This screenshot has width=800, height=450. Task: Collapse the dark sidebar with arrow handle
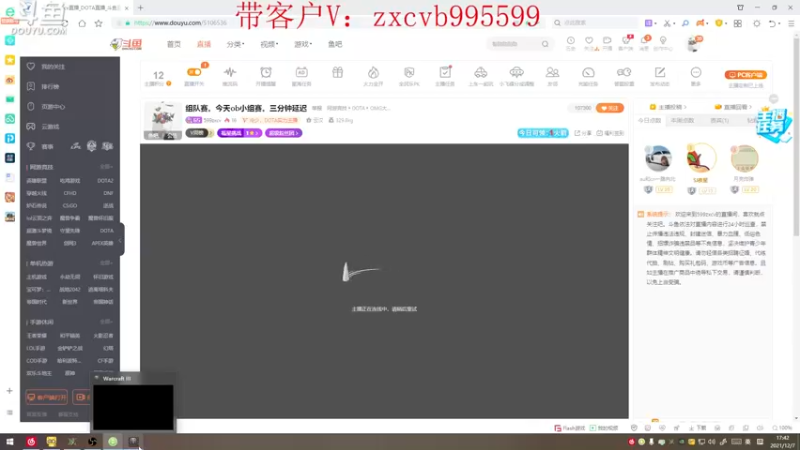120,240
